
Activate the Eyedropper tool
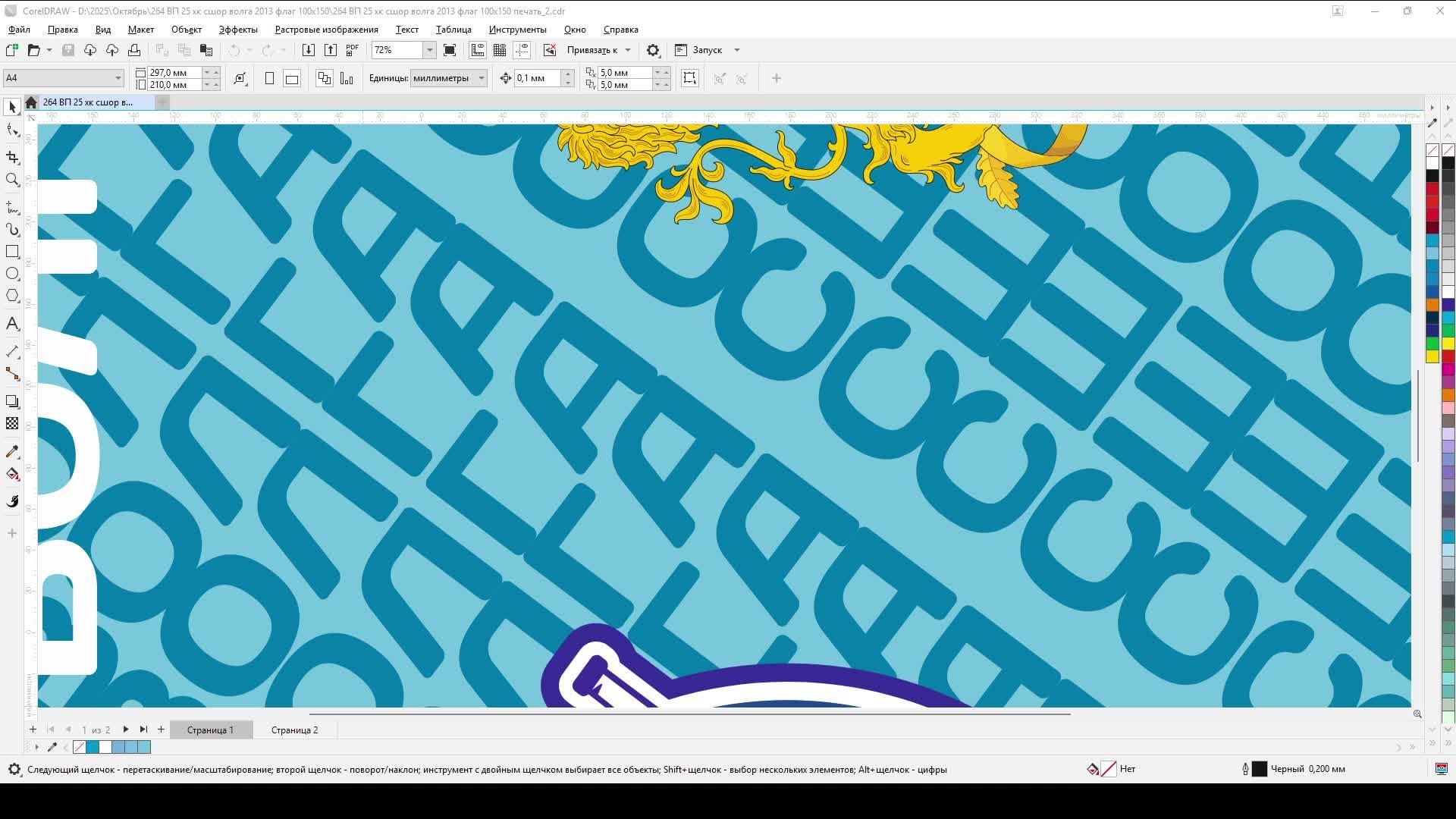click(x=12, y=452)
